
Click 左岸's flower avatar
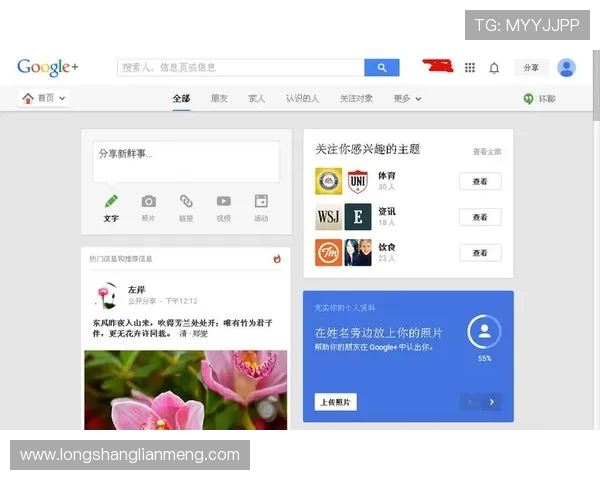(x=106, y=296)
